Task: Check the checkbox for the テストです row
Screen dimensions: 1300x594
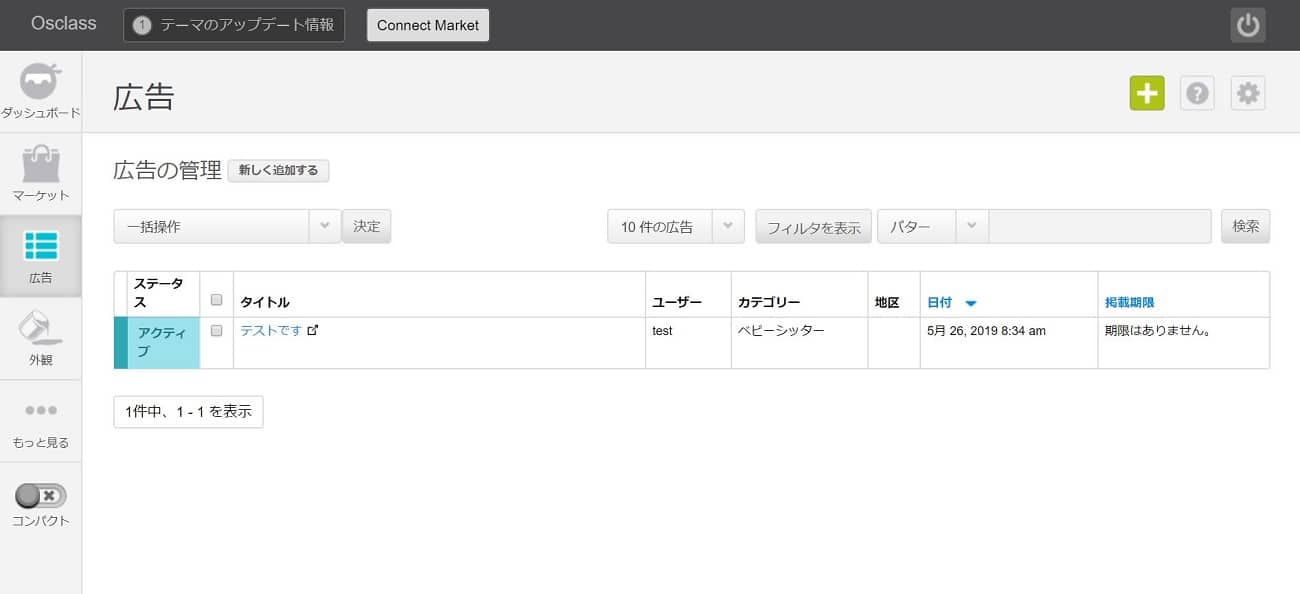Action: tap(216, 331)
